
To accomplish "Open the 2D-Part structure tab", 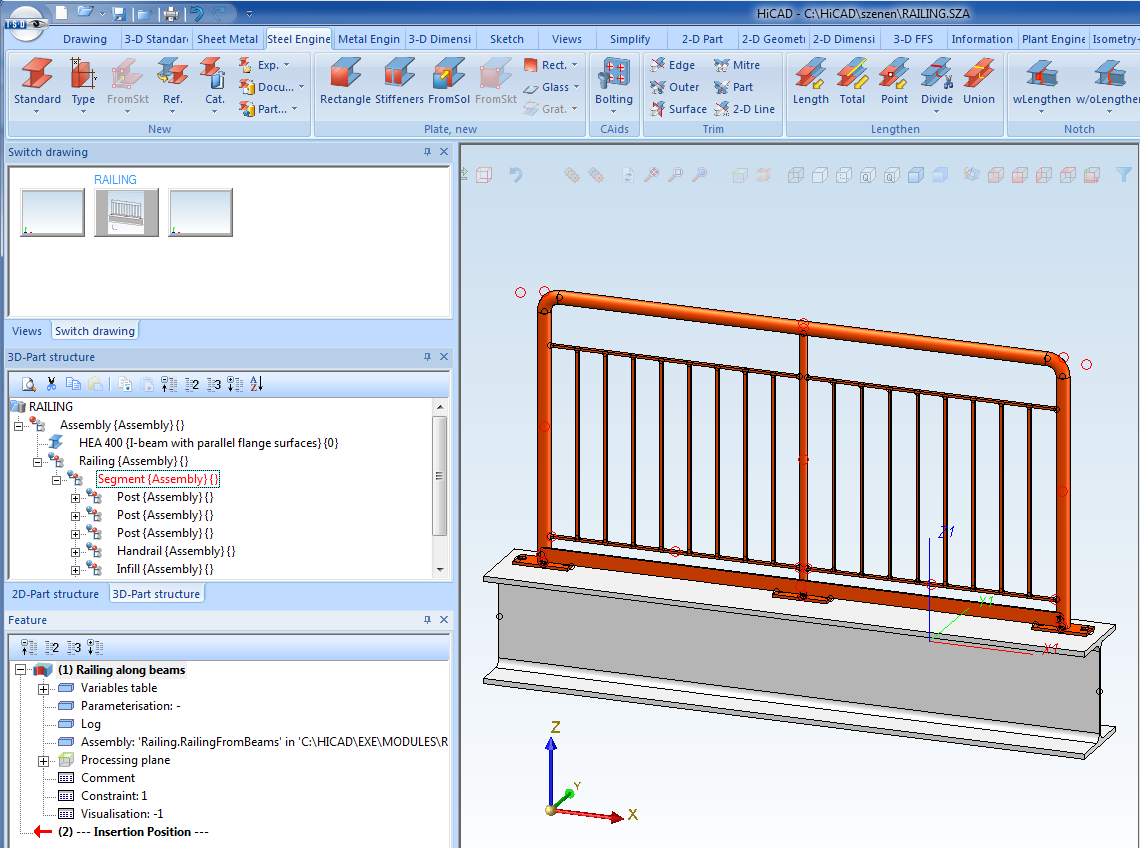I will (55, 594).
